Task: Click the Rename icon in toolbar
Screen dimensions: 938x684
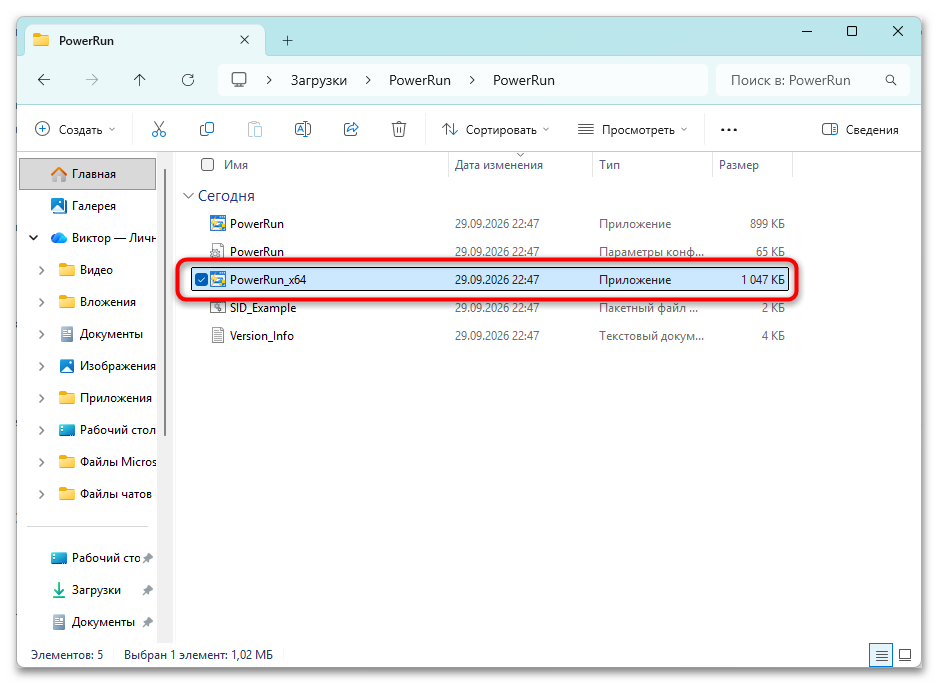Action: 303,129
